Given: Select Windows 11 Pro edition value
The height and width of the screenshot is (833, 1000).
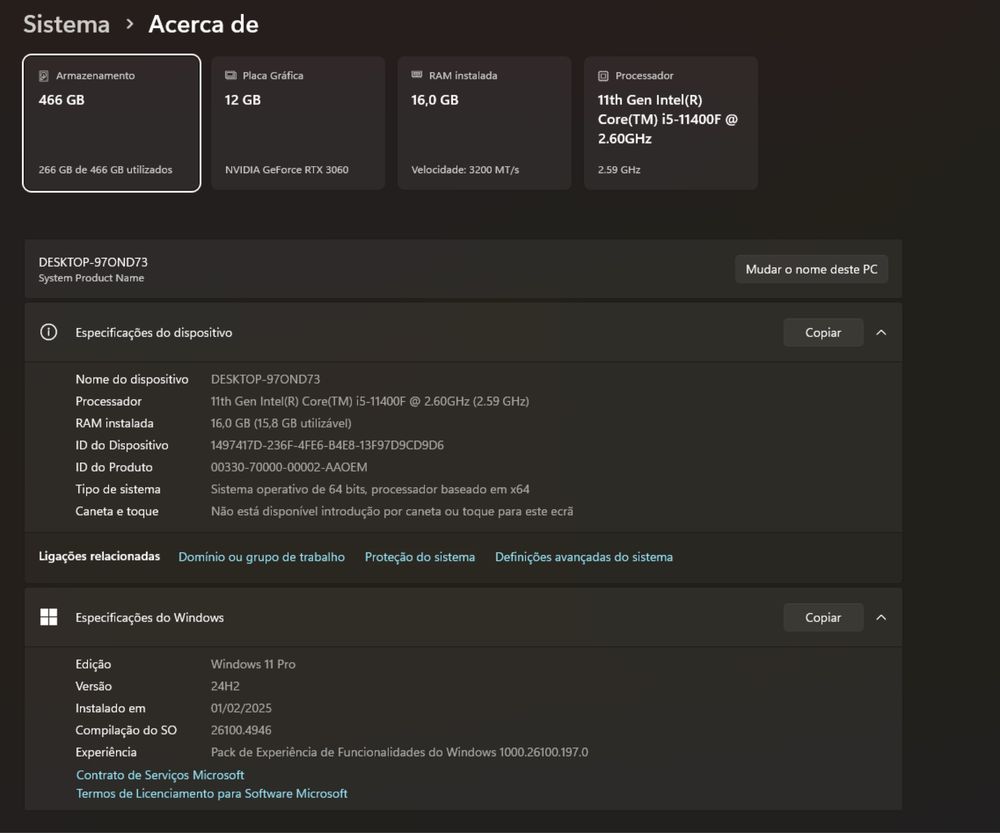Looking at the screenshot, I should [253, 664].
